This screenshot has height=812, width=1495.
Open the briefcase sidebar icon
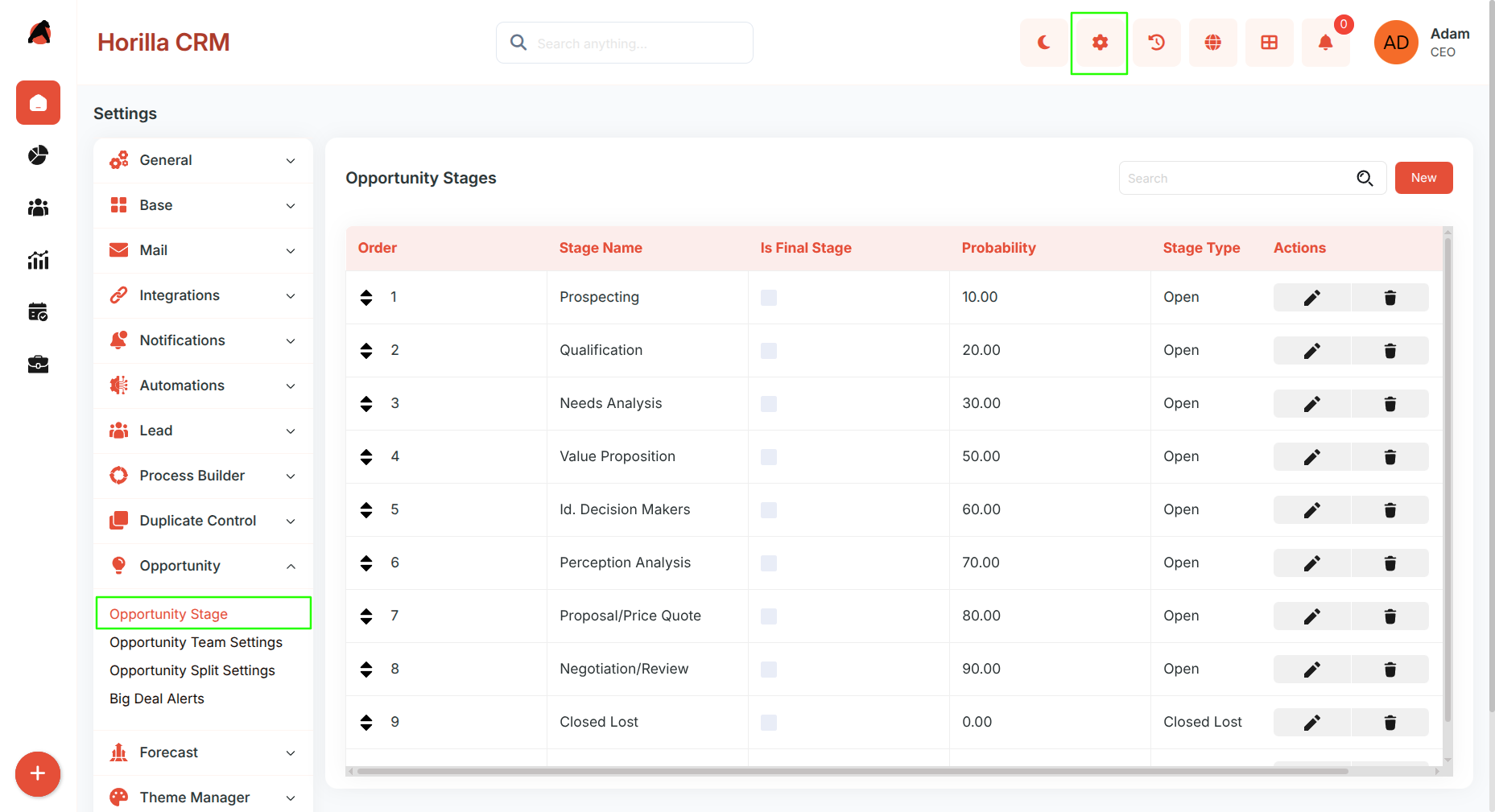point(38,365)
